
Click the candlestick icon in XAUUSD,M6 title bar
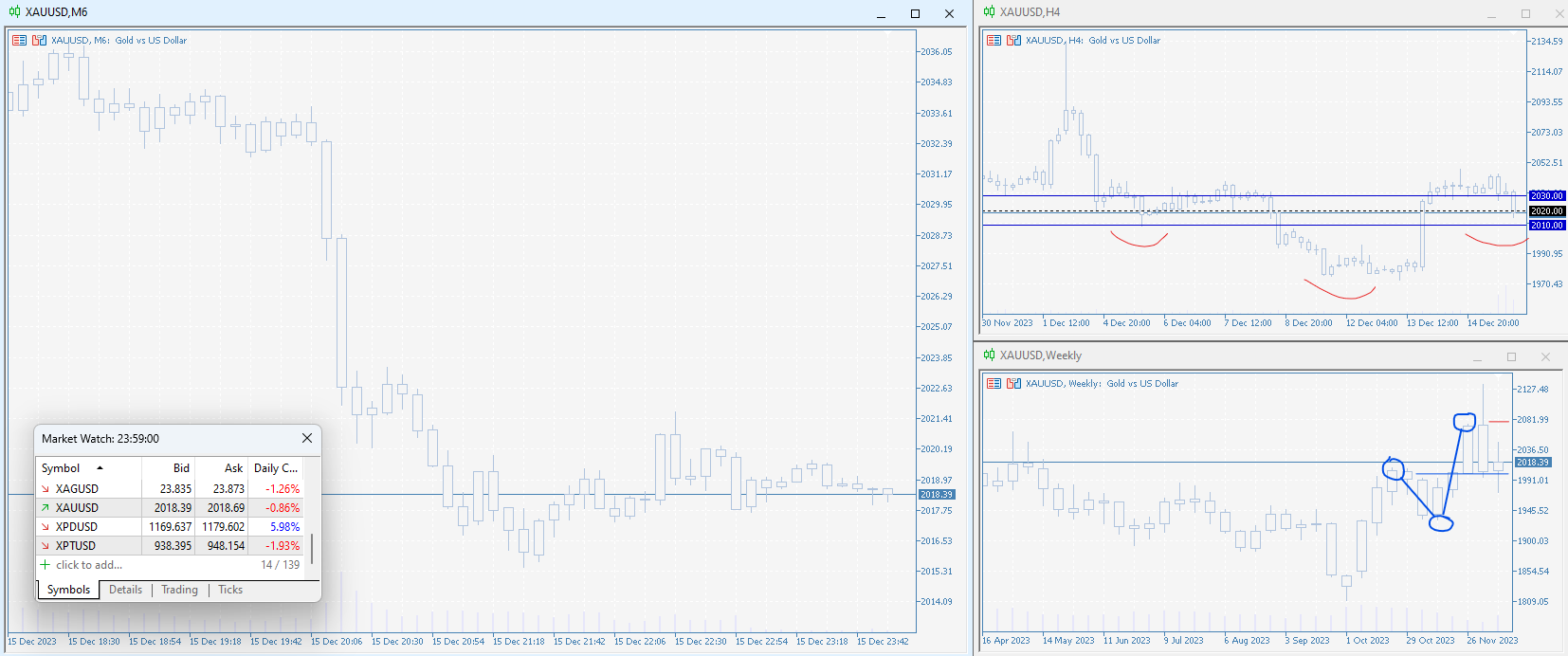pos(14,12)
